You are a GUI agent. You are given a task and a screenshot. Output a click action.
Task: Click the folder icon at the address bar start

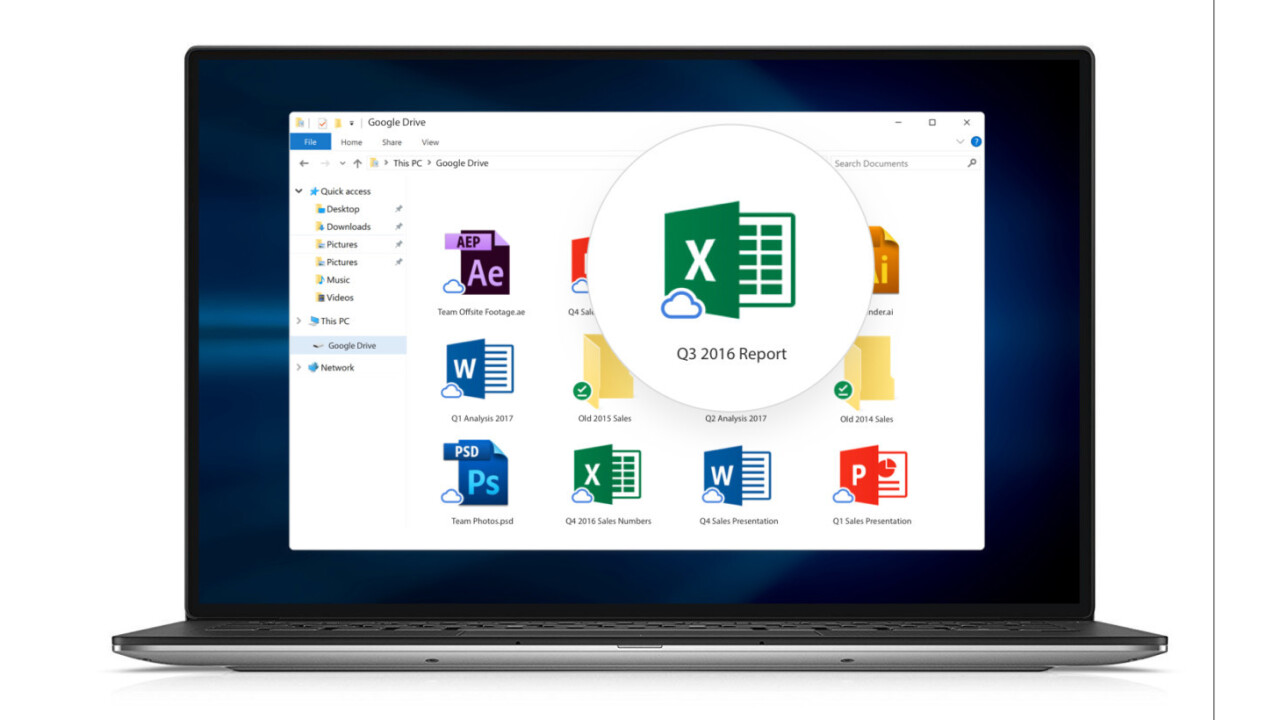(x=374, y=163)
